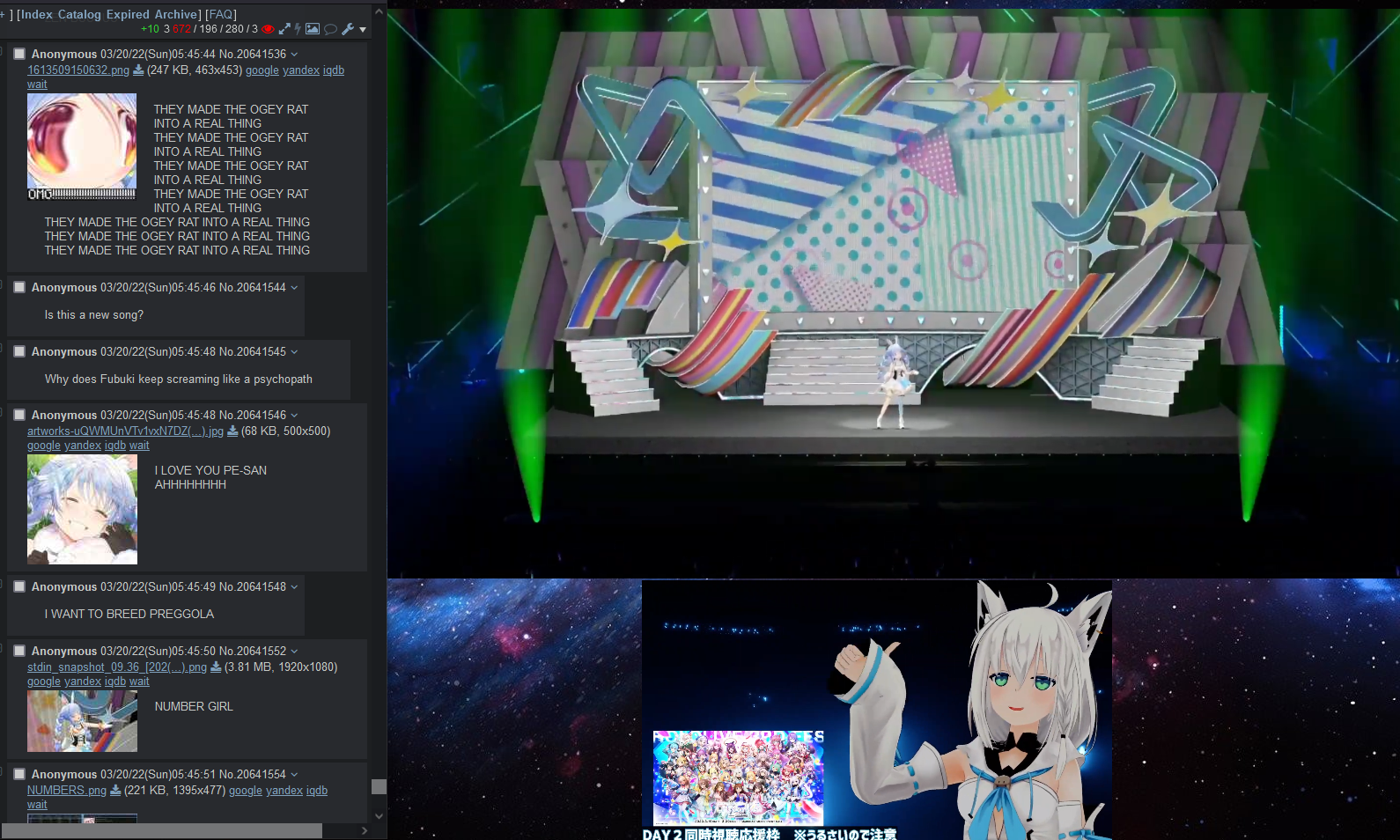Open the post menu arrow of No.20641548
Image resolution: width=1400 pixels, height=840 pixels.
pos(294,587)
